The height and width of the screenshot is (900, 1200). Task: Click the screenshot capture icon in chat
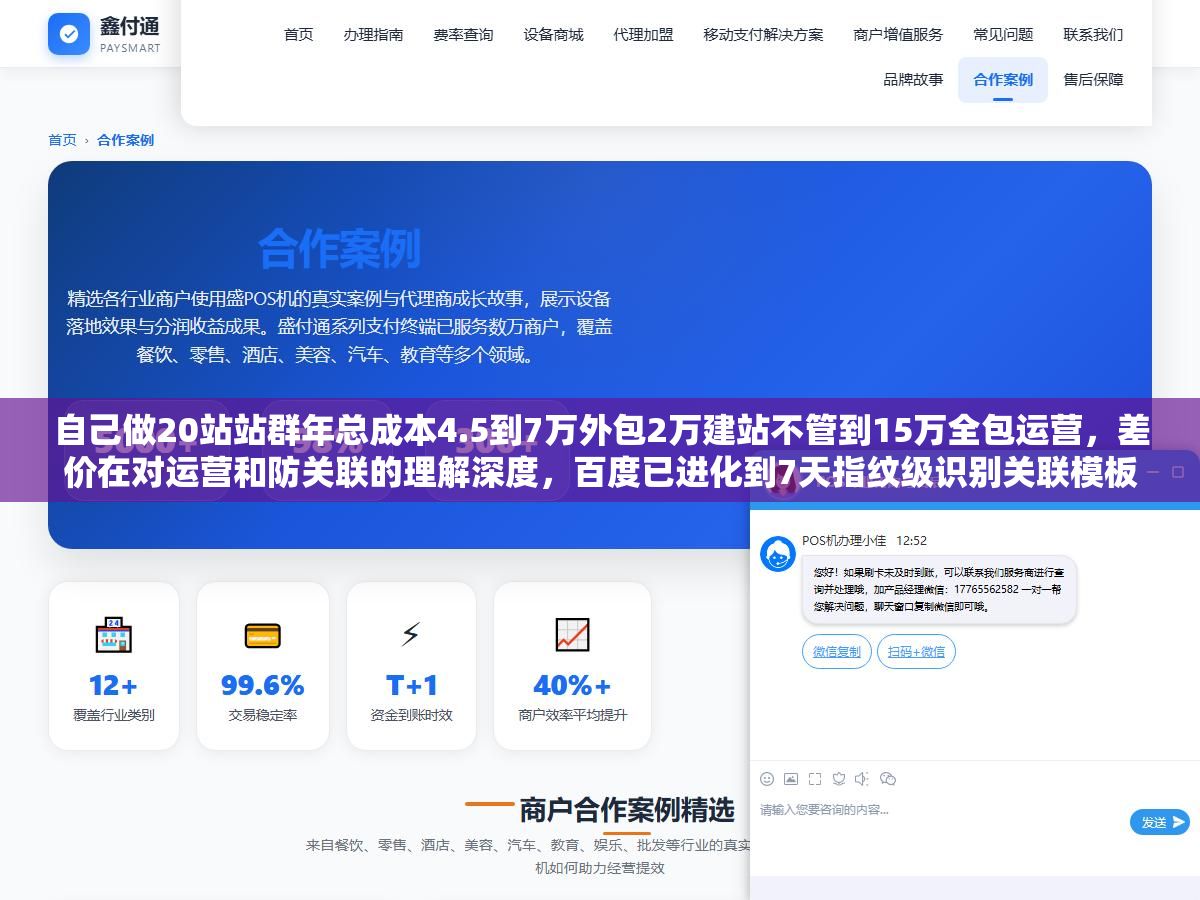(x=815, y=779)
